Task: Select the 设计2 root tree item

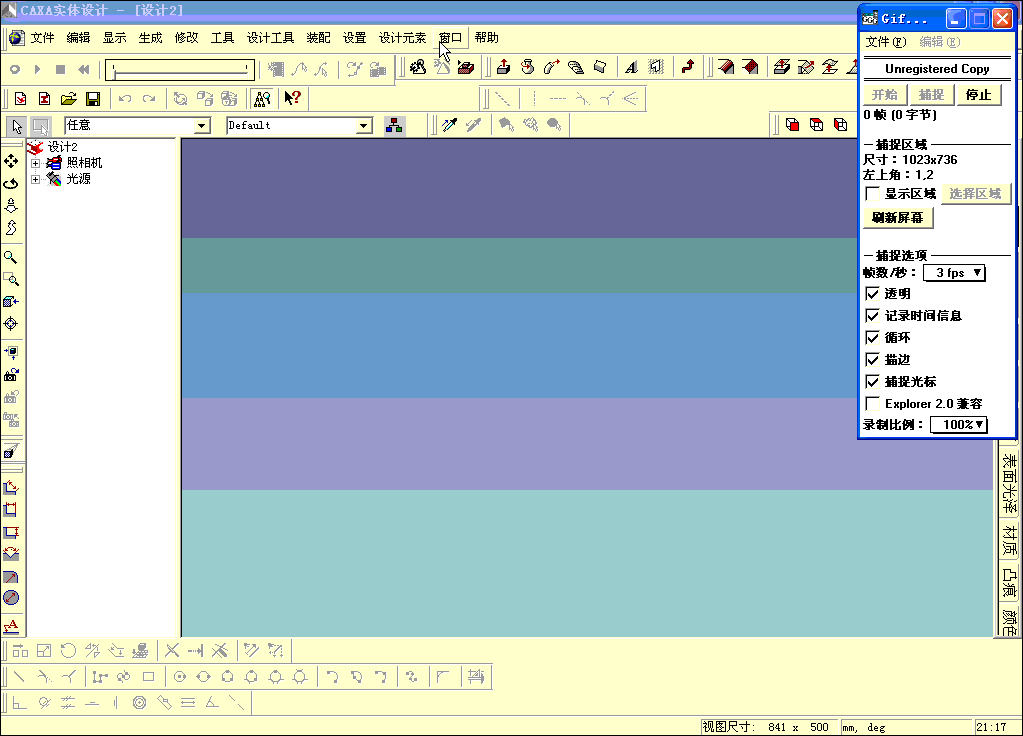Action: click(x=63, y=147)
